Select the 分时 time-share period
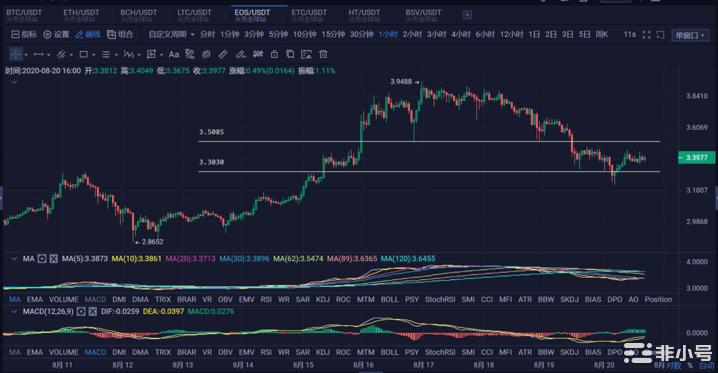 coord(207,34)
